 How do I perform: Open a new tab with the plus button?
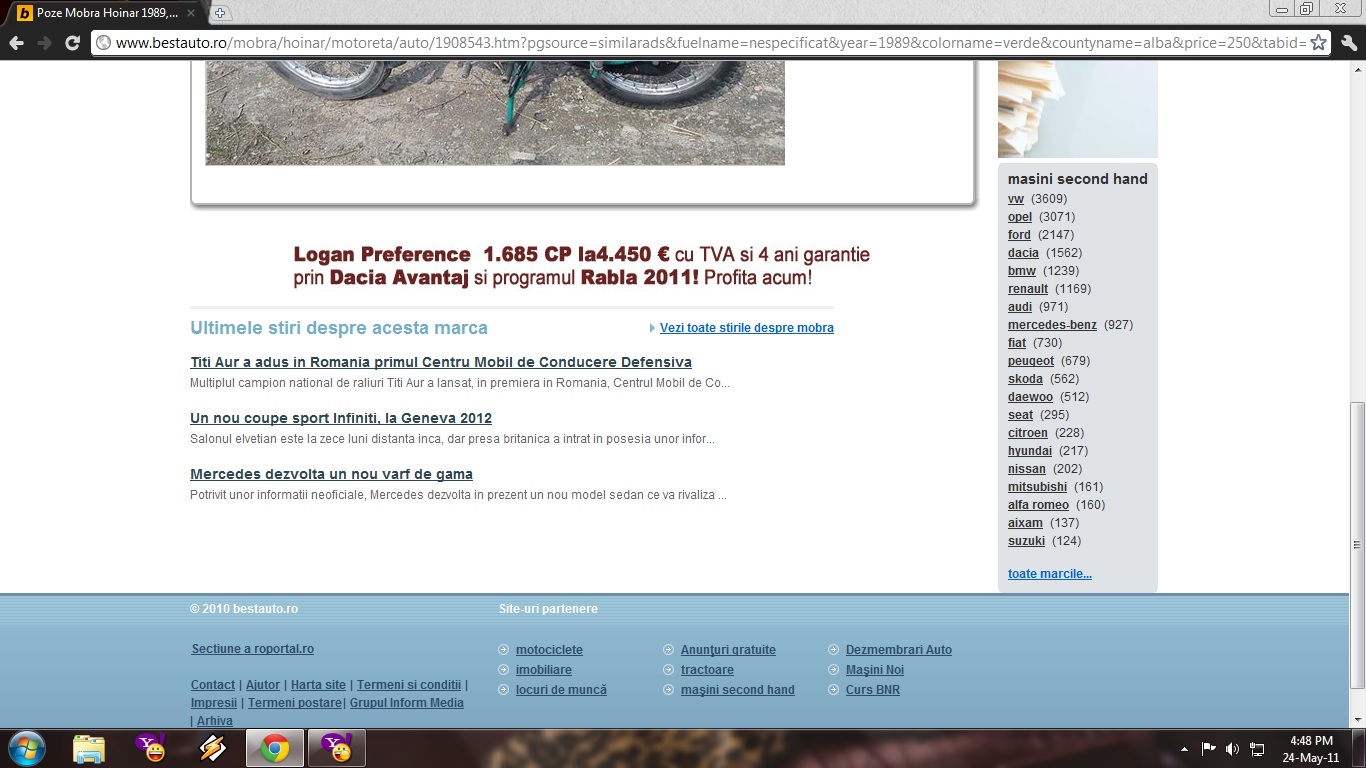(x=220, y=13)
